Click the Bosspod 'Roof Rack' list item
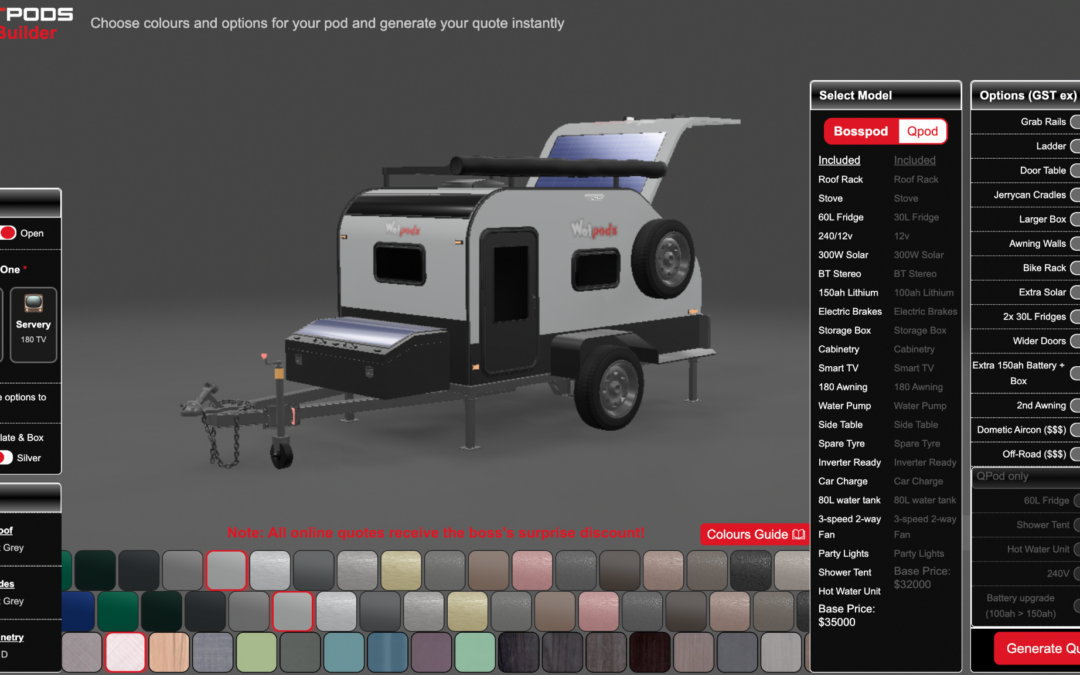This screenshot has width=1080, height=675. pyautogui.click(x=840, y=179)
